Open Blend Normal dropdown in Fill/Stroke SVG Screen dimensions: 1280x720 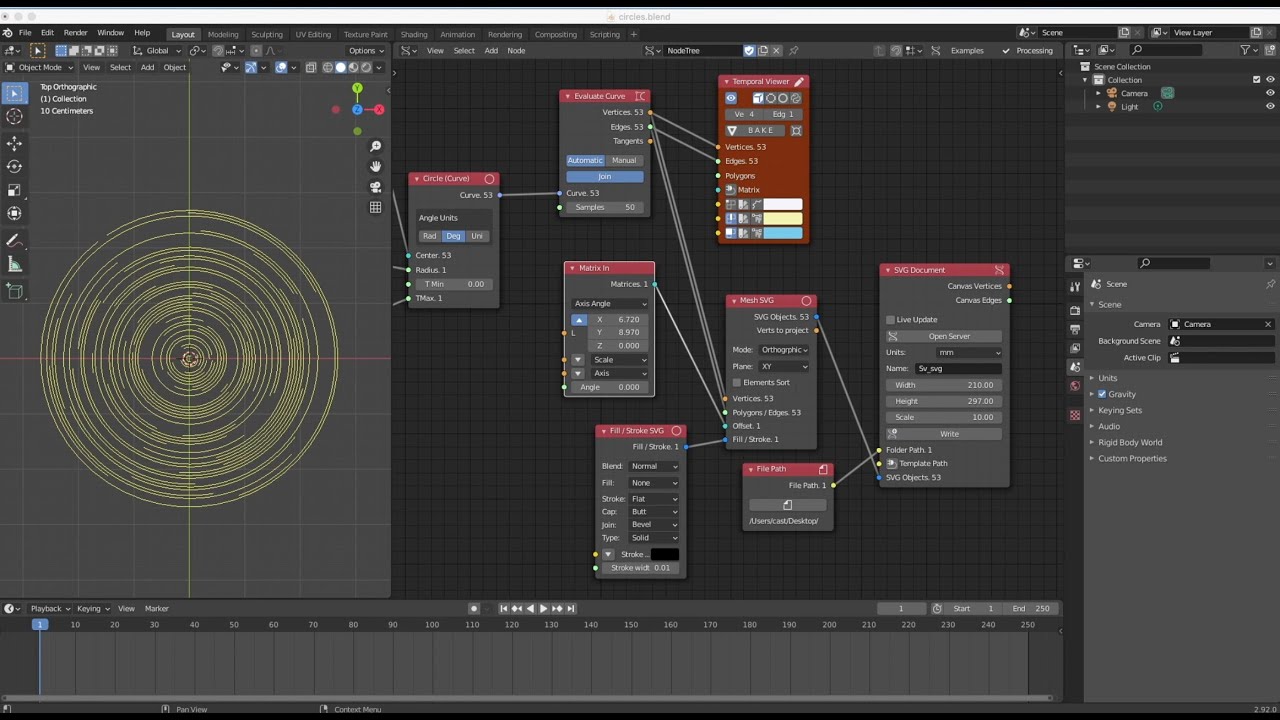tap(654, 466)
